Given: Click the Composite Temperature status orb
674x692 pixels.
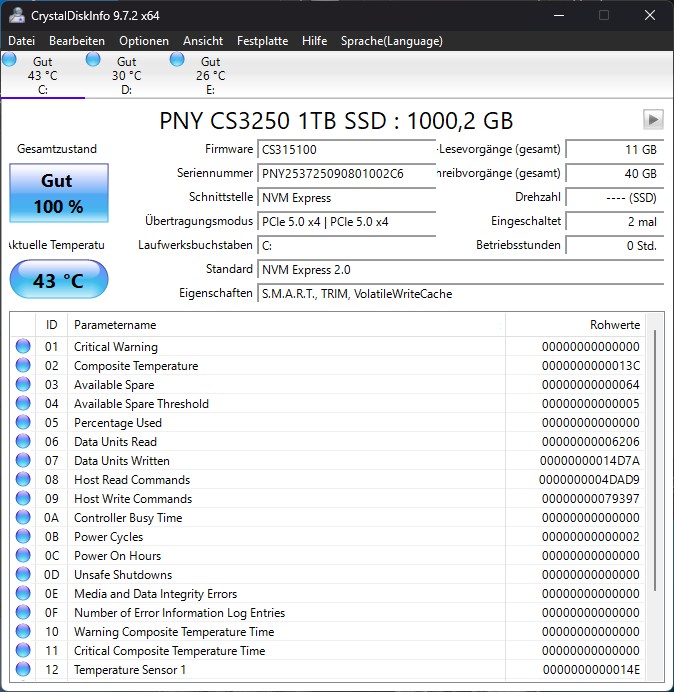Looking at the screenshot, I should coord(23,366).
